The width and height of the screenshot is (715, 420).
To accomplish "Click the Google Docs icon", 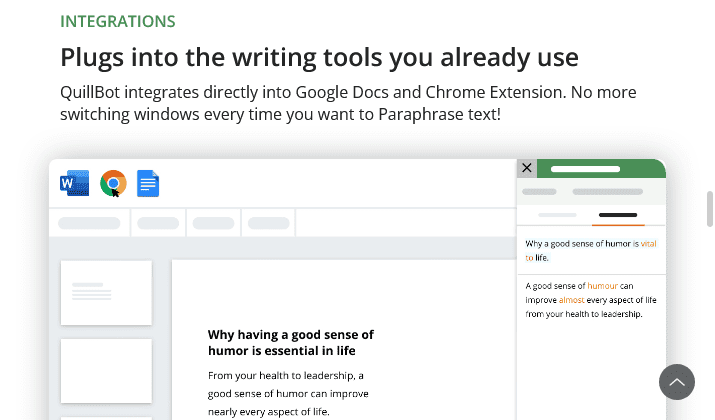I will point(148,183).
